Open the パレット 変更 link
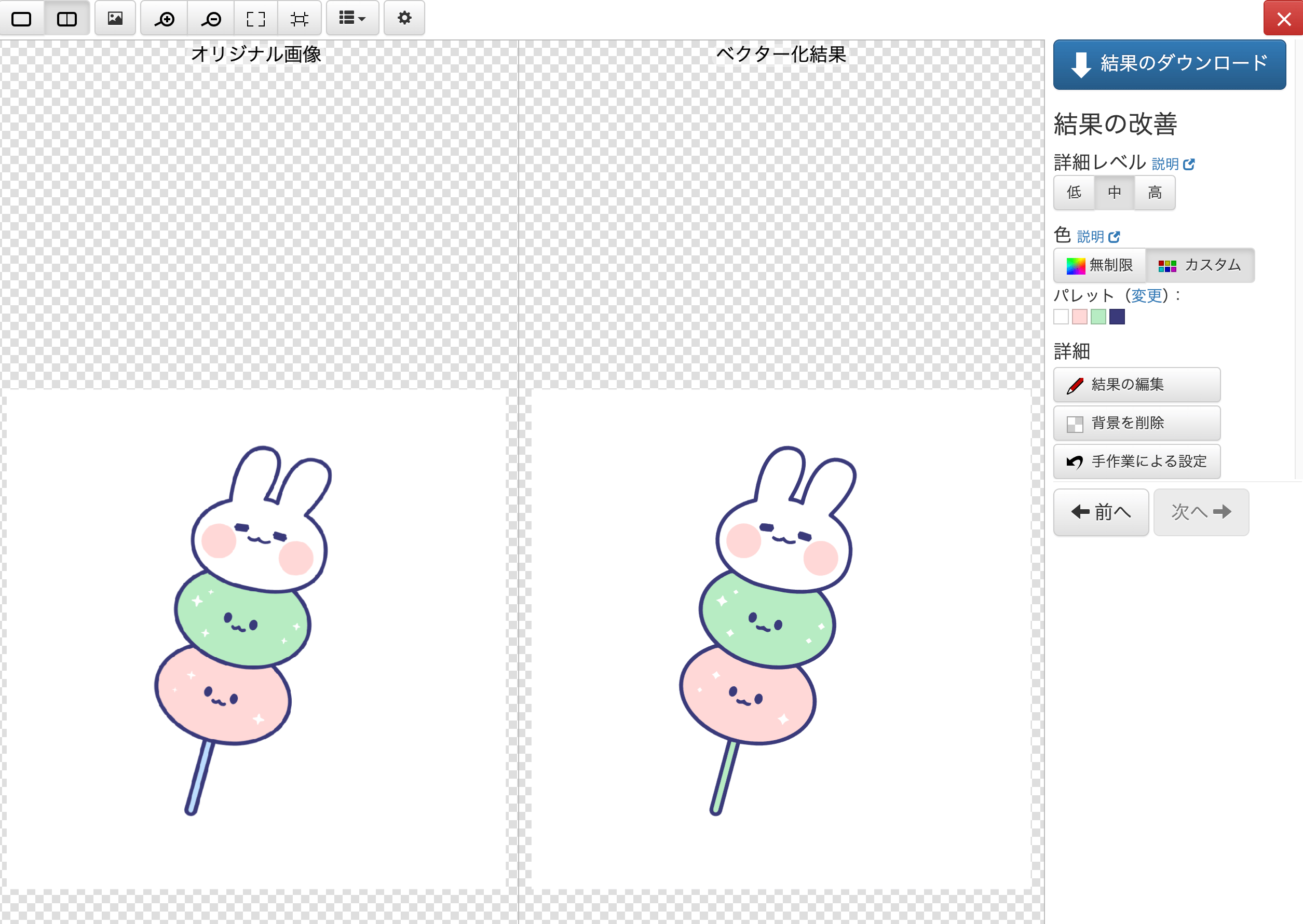This screenshot has width=1303, height=924. (1146, 295)
